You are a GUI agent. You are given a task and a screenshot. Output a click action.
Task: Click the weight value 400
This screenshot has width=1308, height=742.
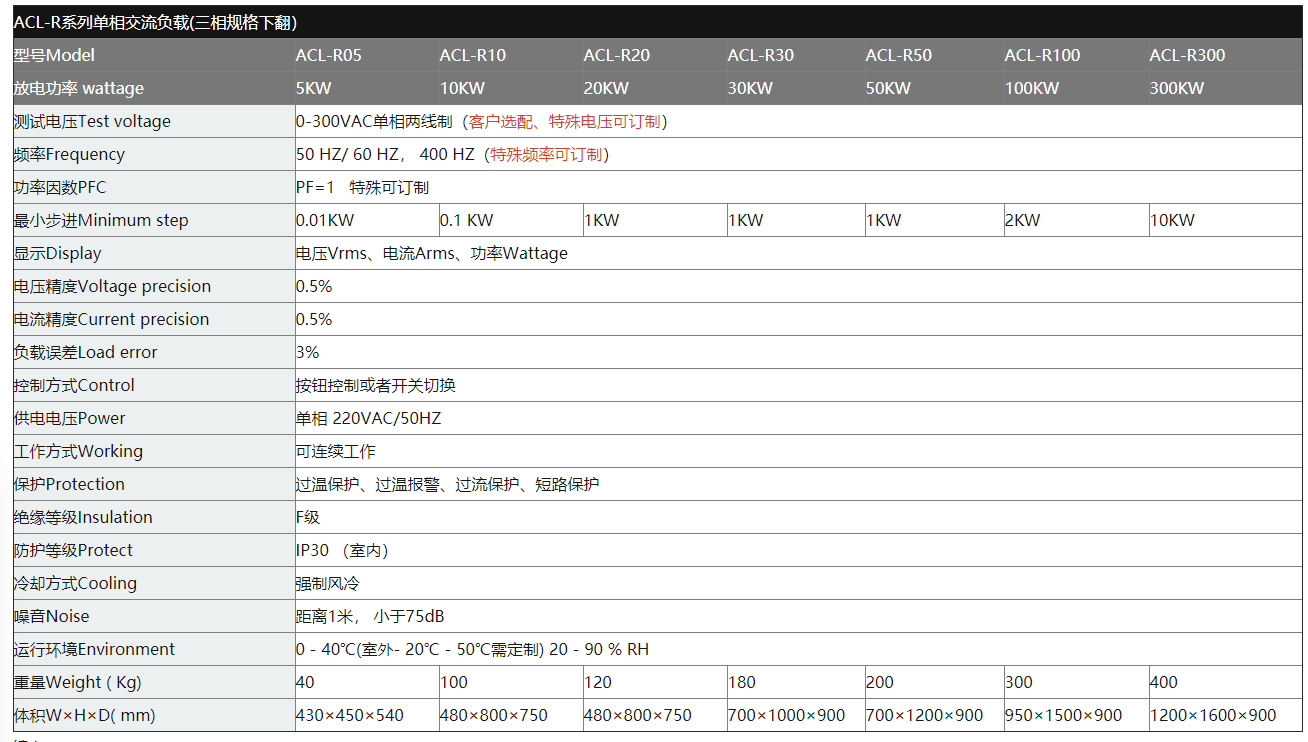tap(1164, 682)
